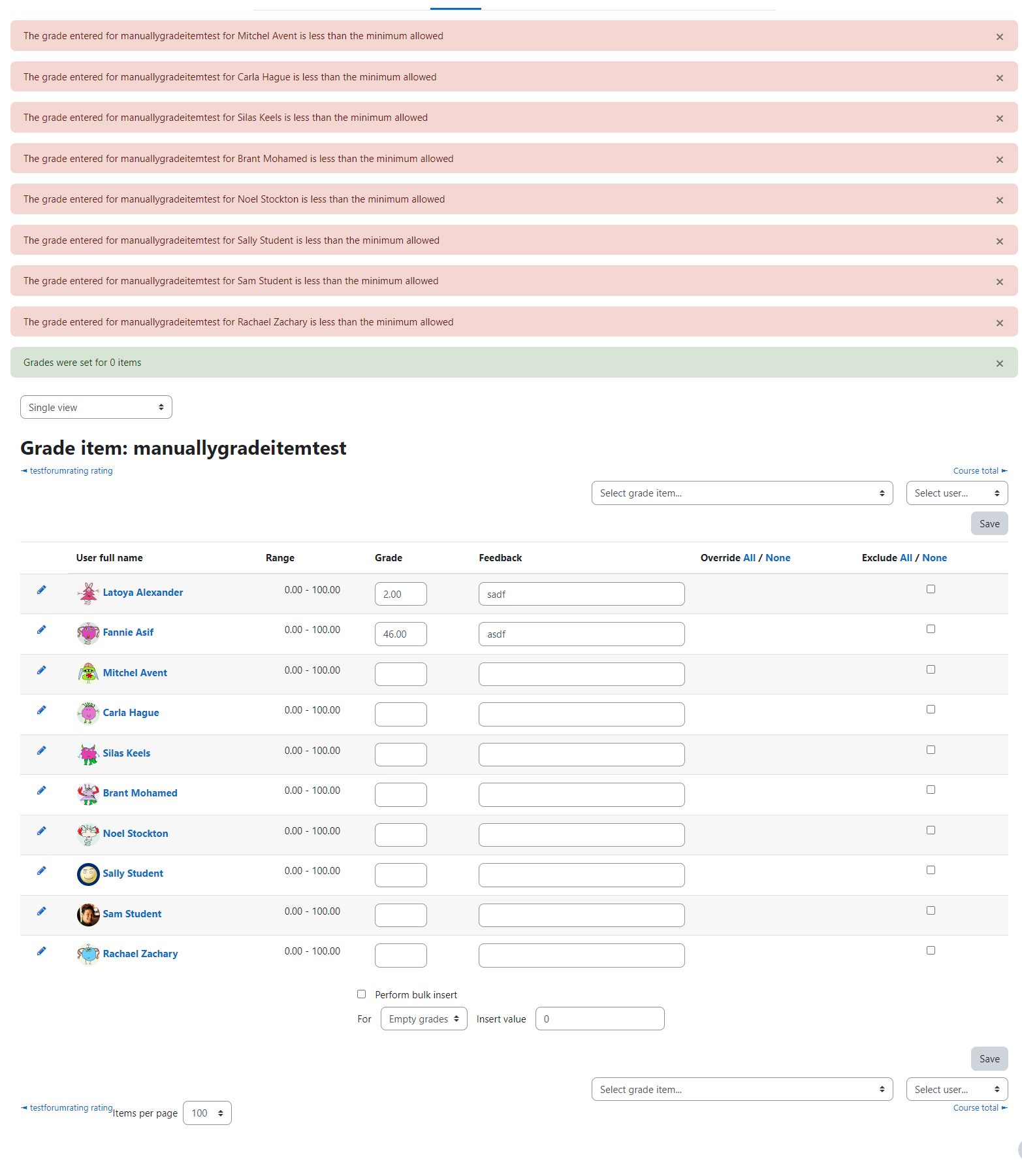Screen dimensions: 1022x1176
Task: Click the edit pencil icon for Silas Keels
Action: (x=41, y=751)
